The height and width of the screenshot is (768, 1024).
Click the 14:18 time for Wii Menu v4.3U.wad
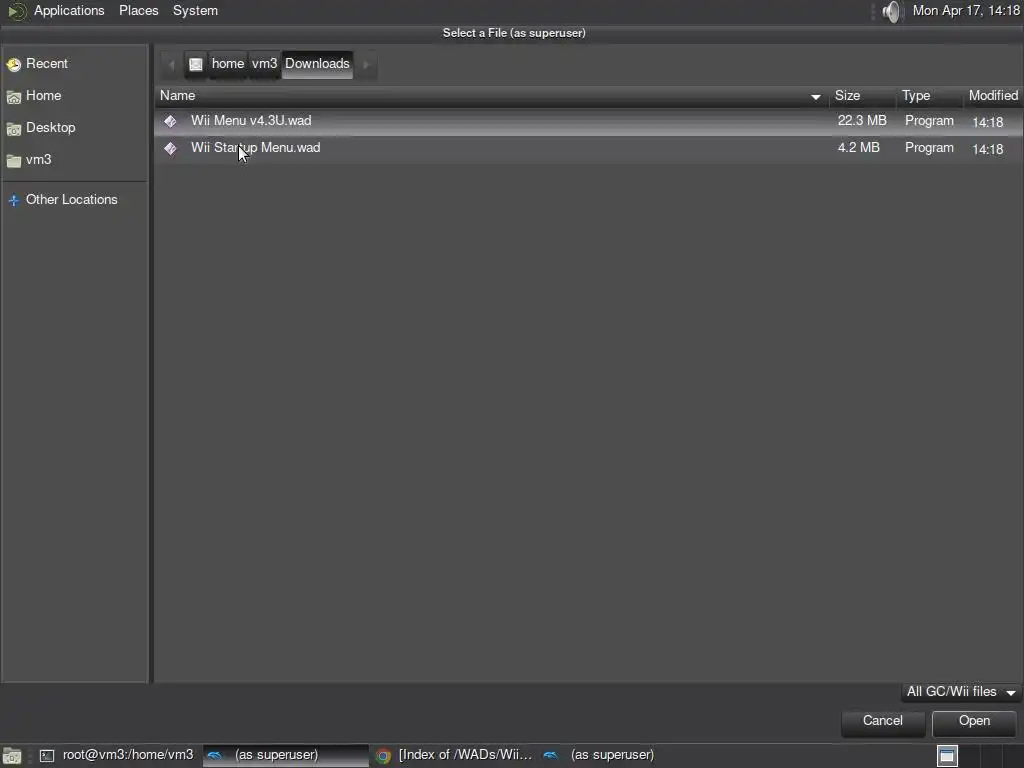point(987,122)
